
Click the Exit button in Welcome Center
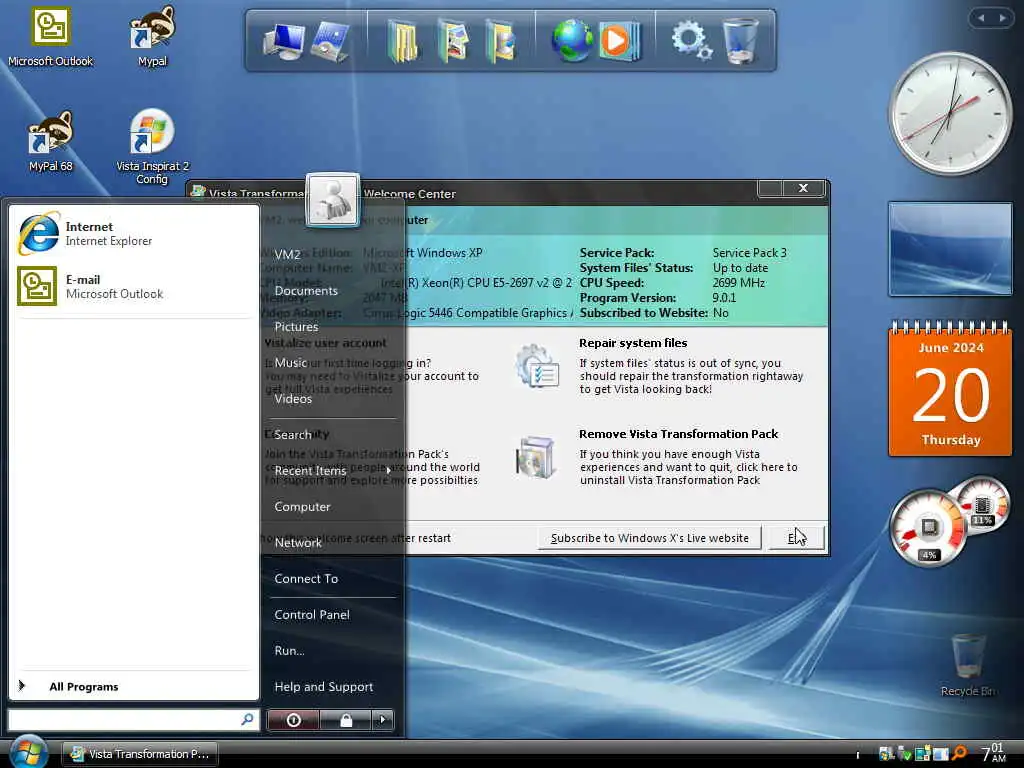point(797,538)
